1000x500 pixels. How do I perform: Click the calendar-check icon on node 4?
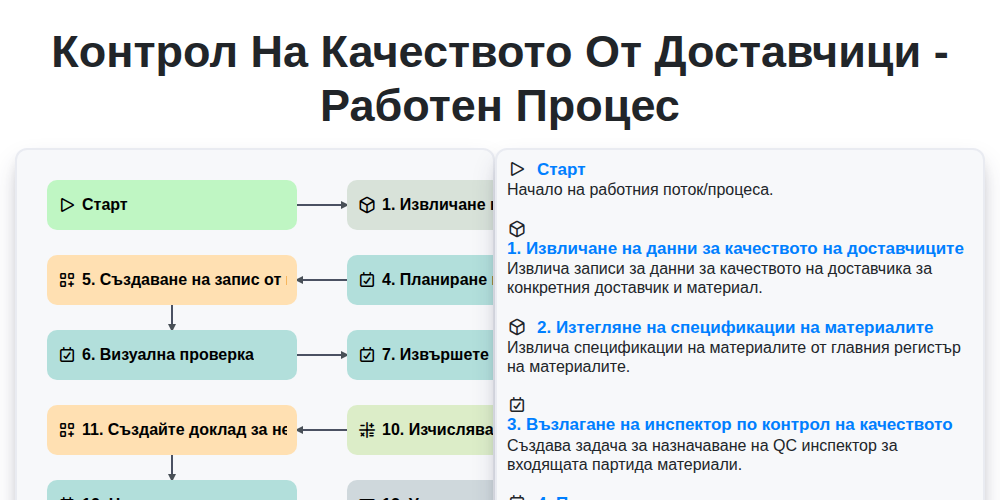(367, 280)
